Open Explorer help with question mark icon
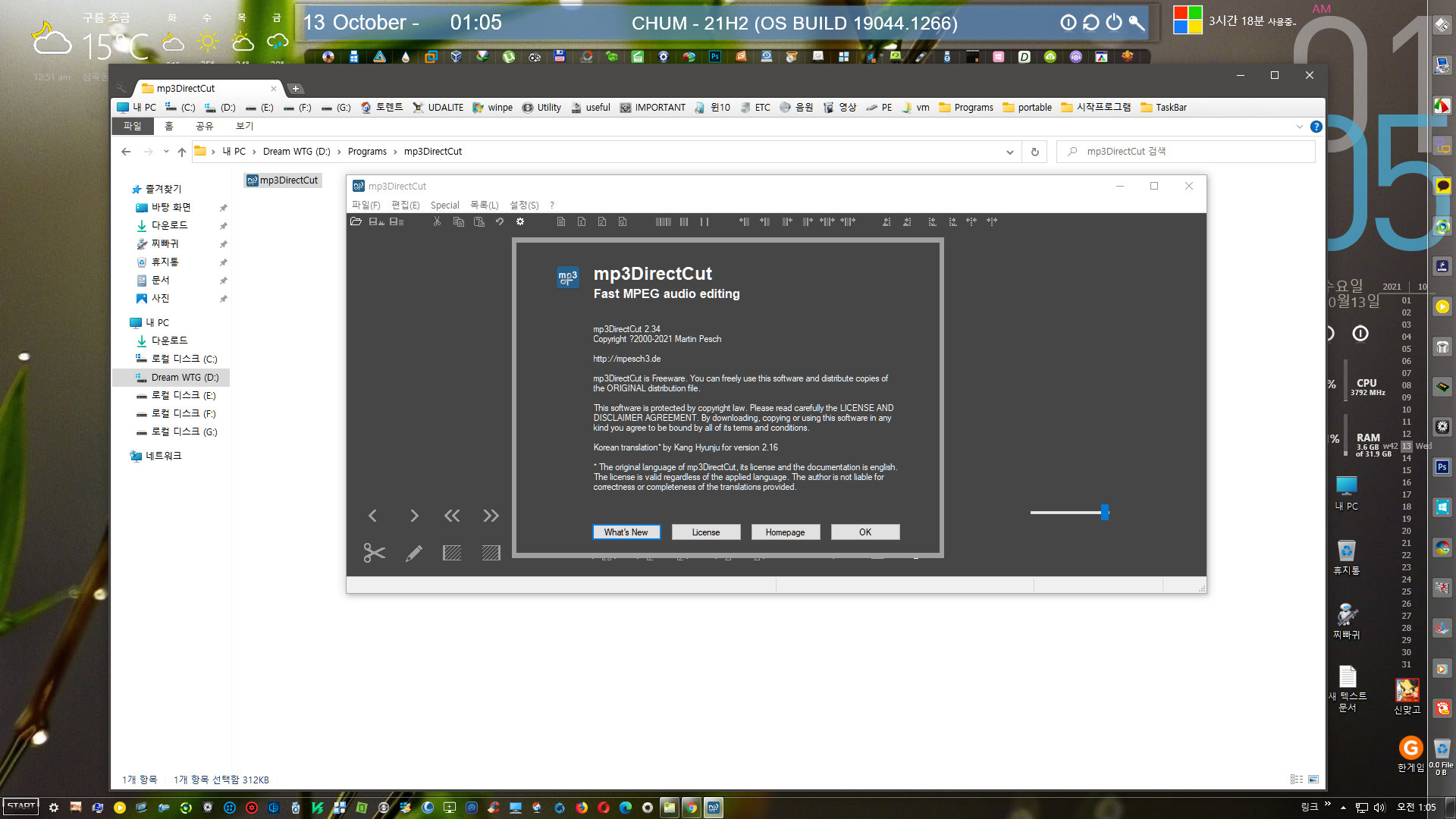The image size is (1456, 819). pos(1316,127)
